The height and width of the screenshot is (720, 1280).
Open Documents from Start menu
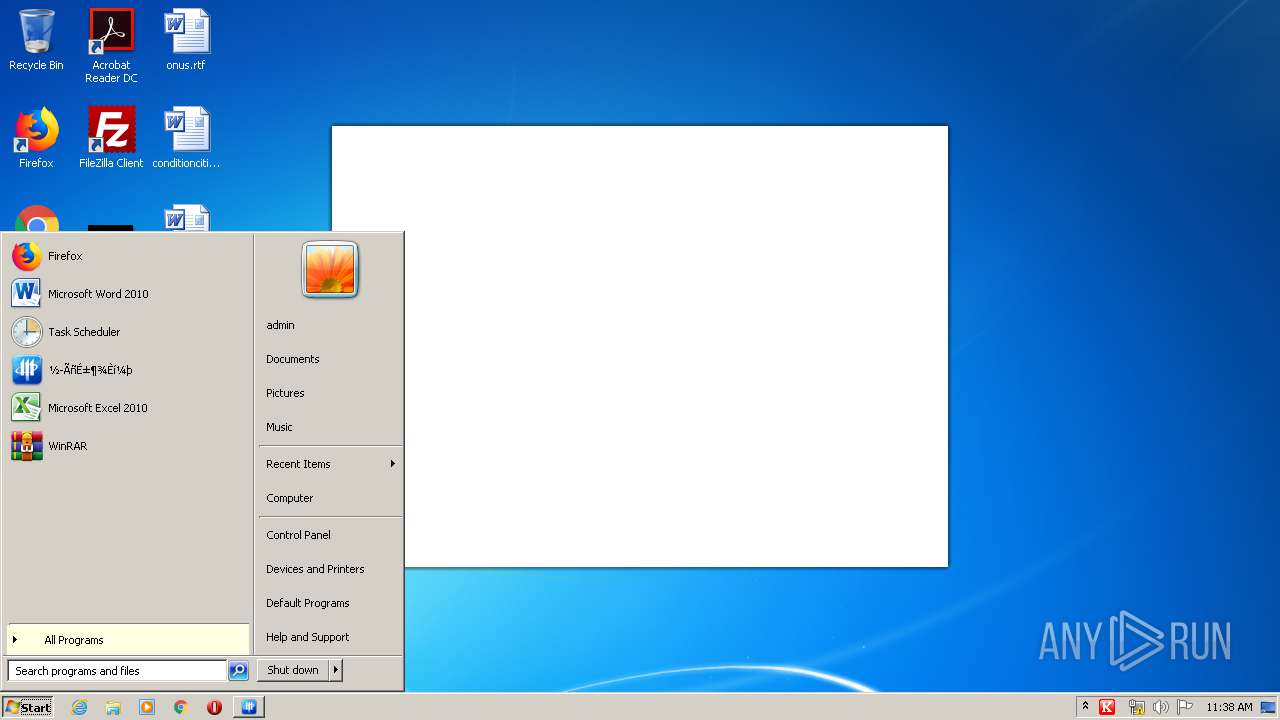330,359
